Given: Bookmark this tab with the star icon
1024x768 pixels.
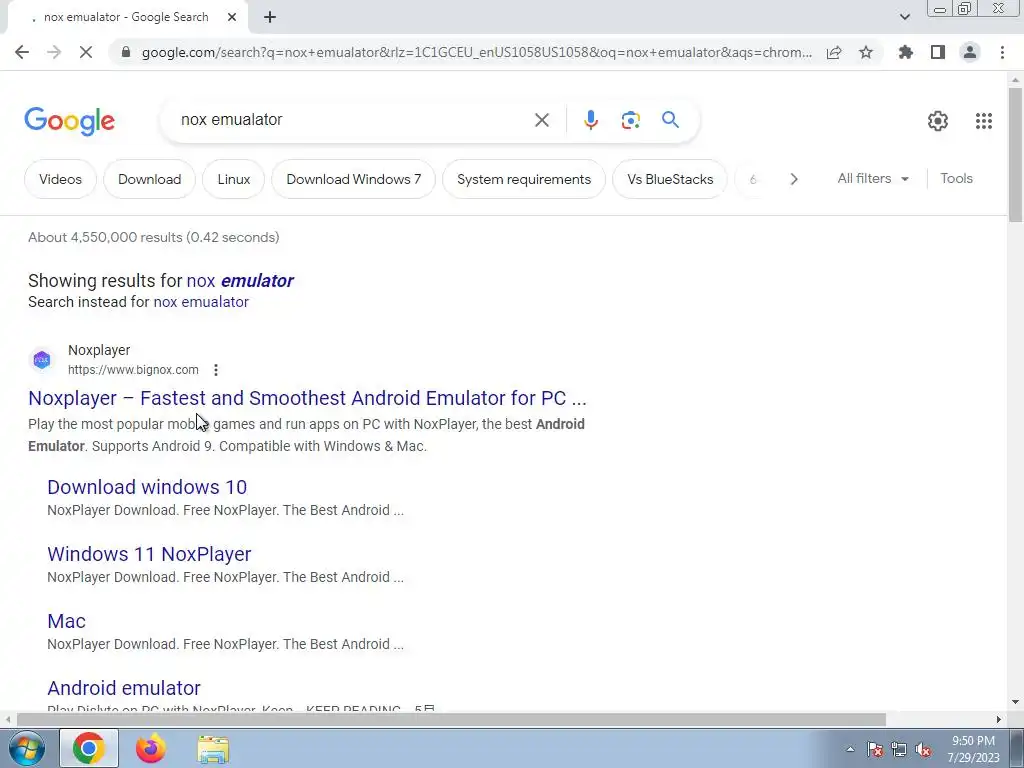Looking at the screenshot, I should coord(866,52).
